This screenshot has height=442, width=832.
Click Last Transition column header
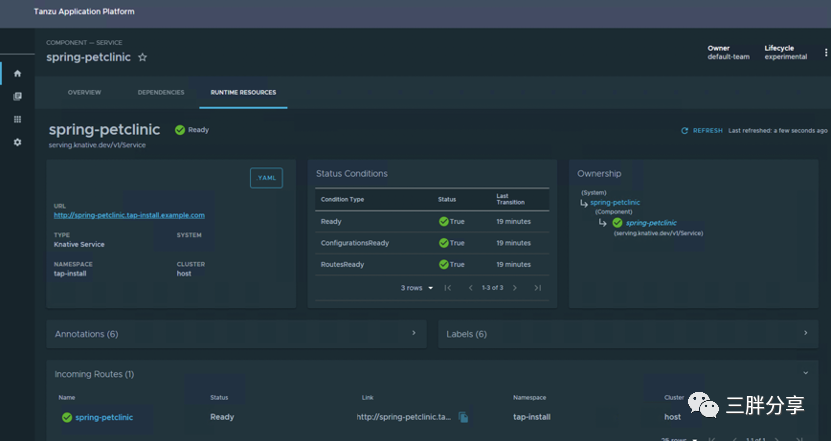[510, 199]
